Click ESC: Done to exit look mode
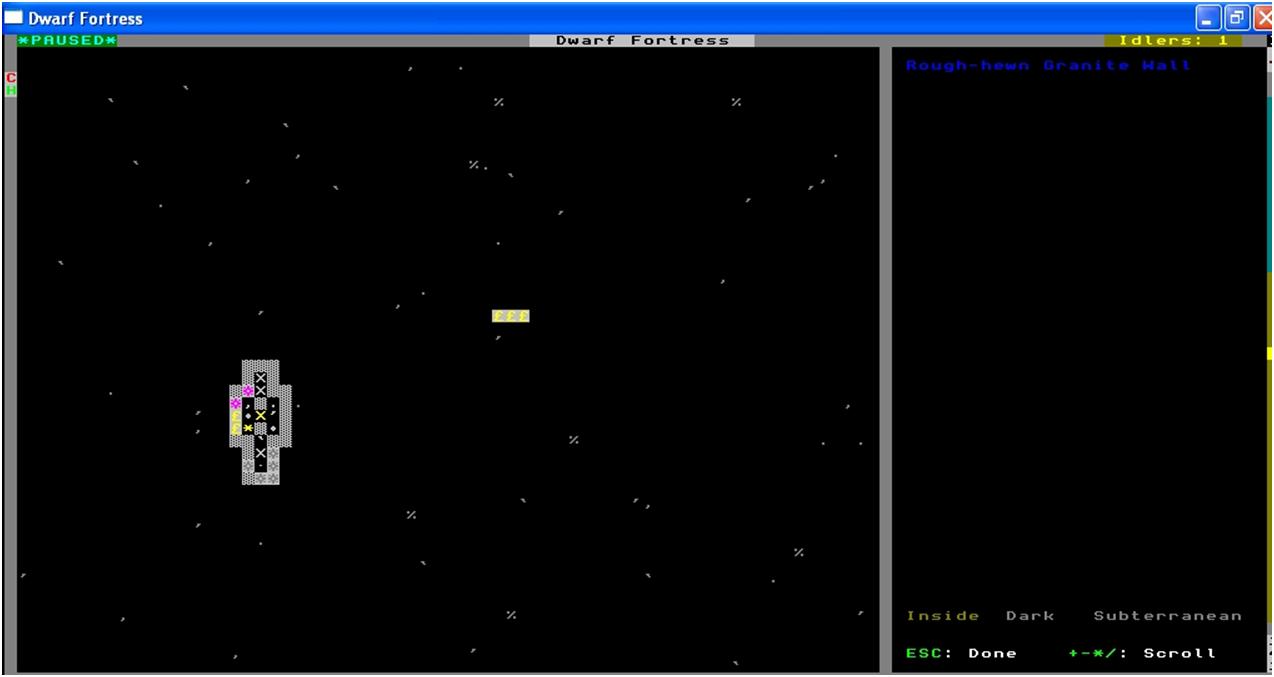This screenshot has height=677, width=1274. coord(961,653)
